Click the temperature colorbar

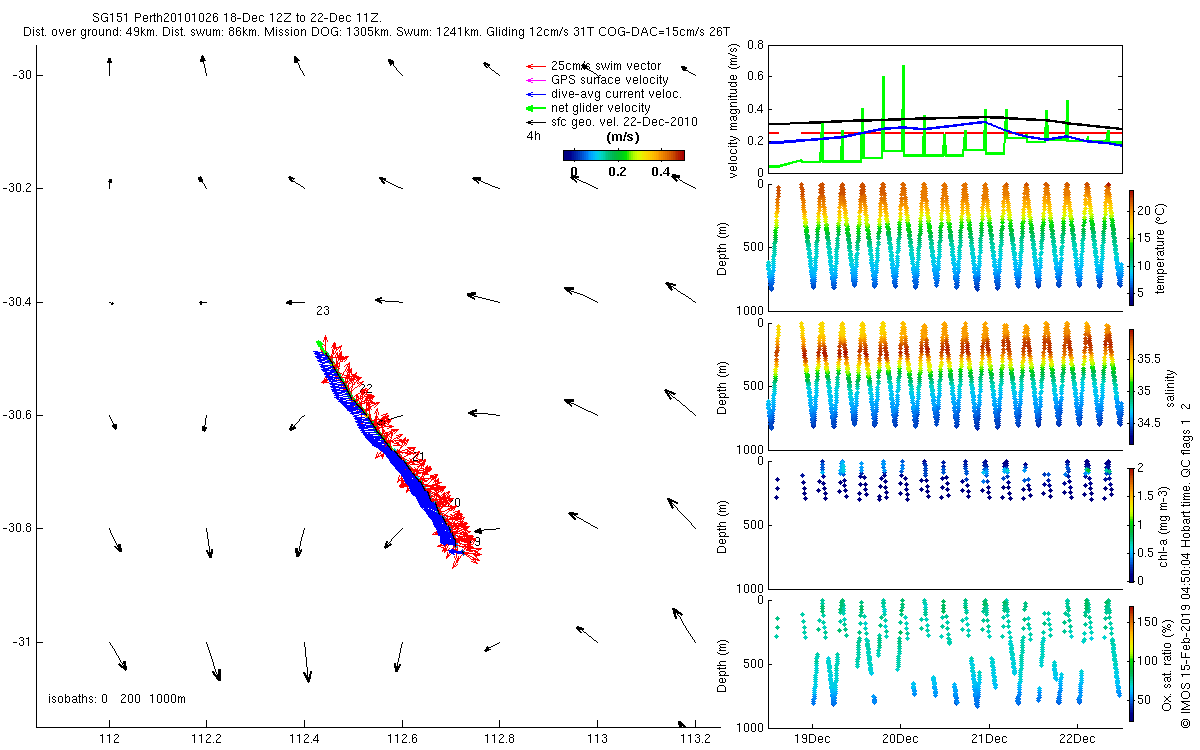pyautogui.click(x=1132, y=246)
